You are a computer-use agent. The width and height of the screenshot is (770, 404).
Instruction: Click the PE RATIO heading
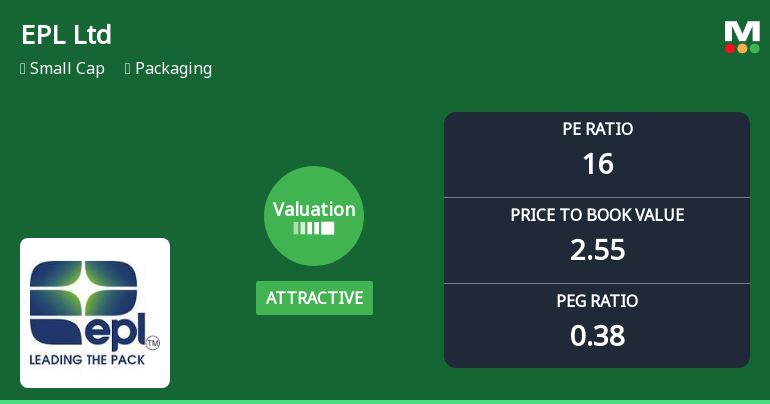[597, 129]
